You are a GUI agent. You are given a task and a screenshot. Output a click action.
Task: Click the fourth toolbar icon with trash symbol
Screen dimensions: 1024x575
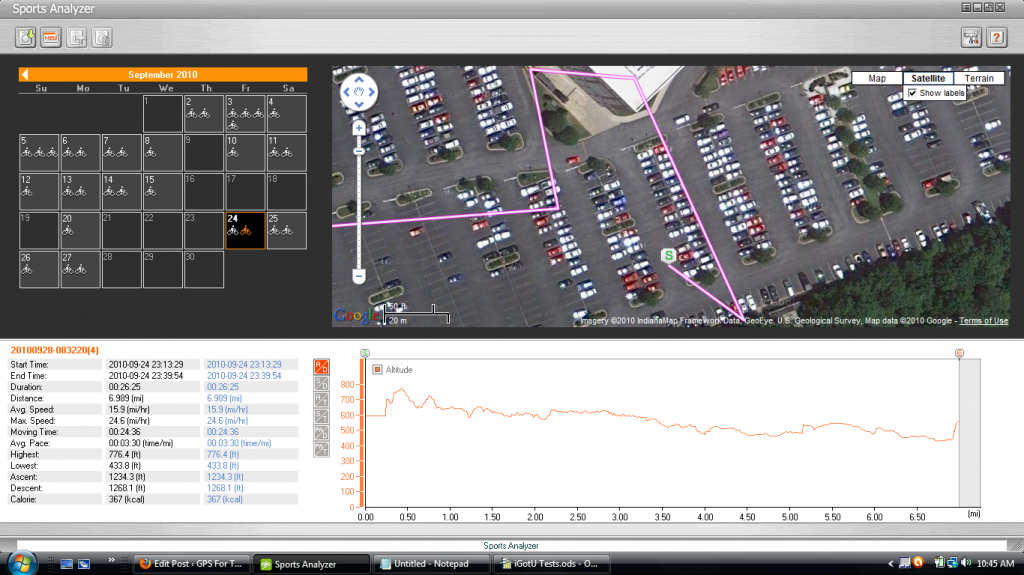point(102,38)
